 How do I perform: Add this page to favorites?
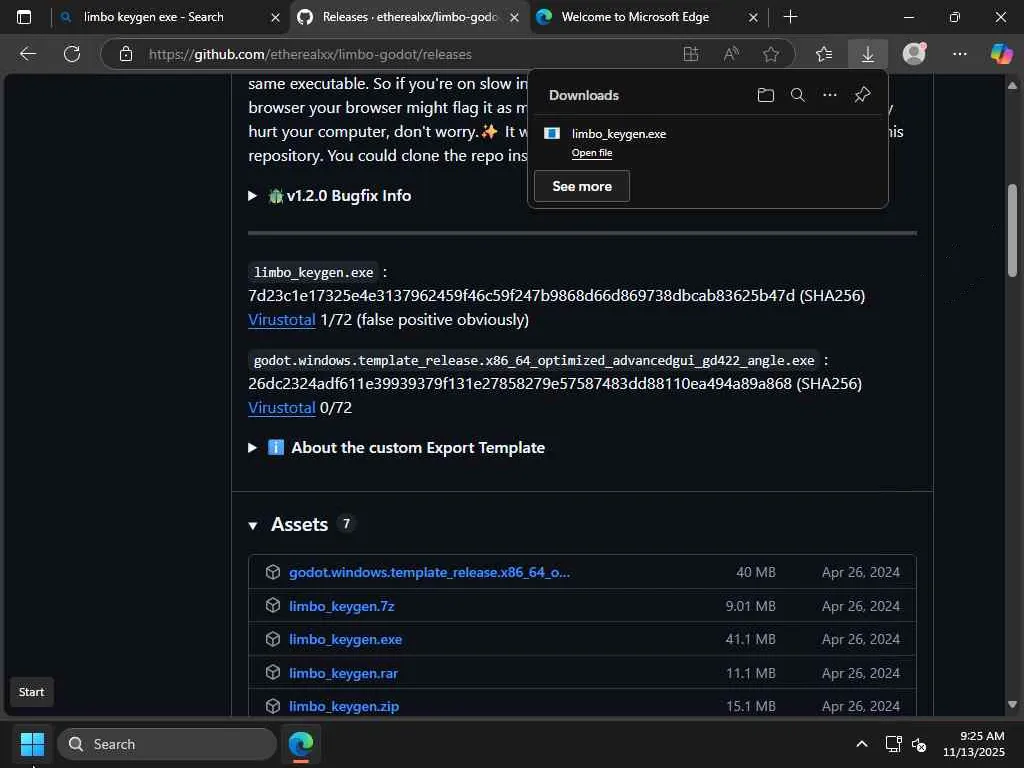[771, 54]
